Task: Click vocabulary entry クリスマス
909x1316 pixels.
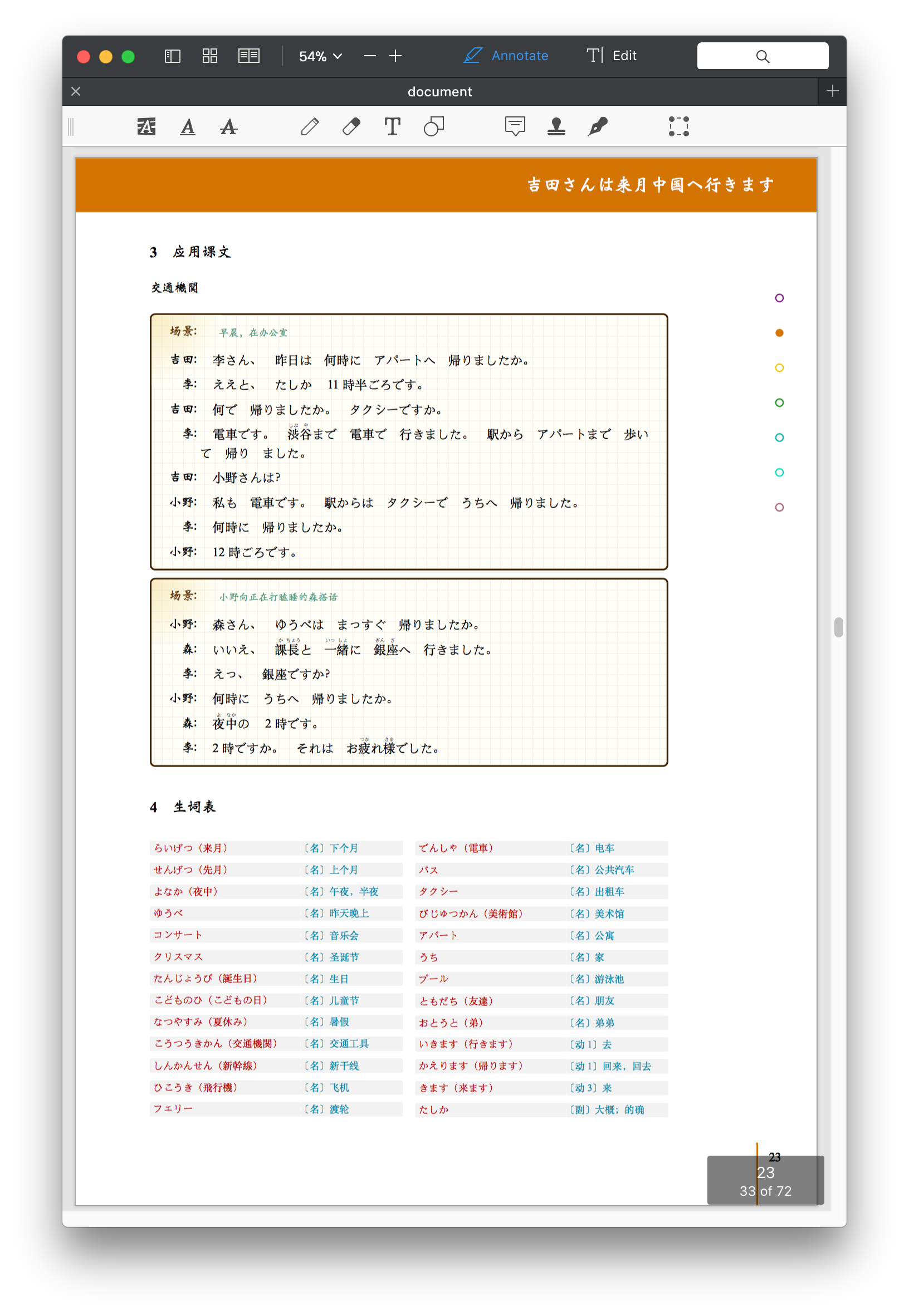Action: point(178,957)
